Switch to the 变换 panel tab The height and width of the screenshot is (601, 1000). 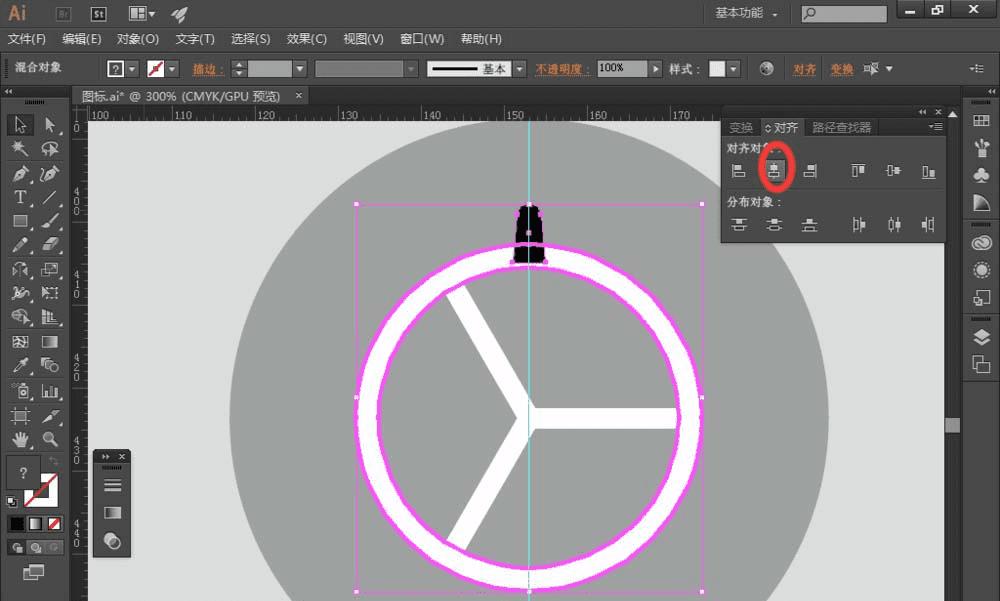740,128
